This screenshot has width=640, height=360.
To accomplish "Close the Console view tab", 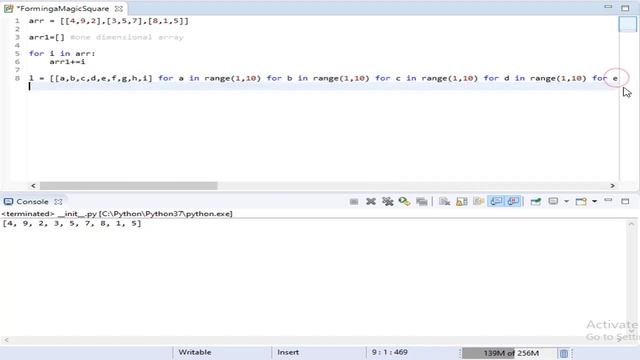I will 59,202.
